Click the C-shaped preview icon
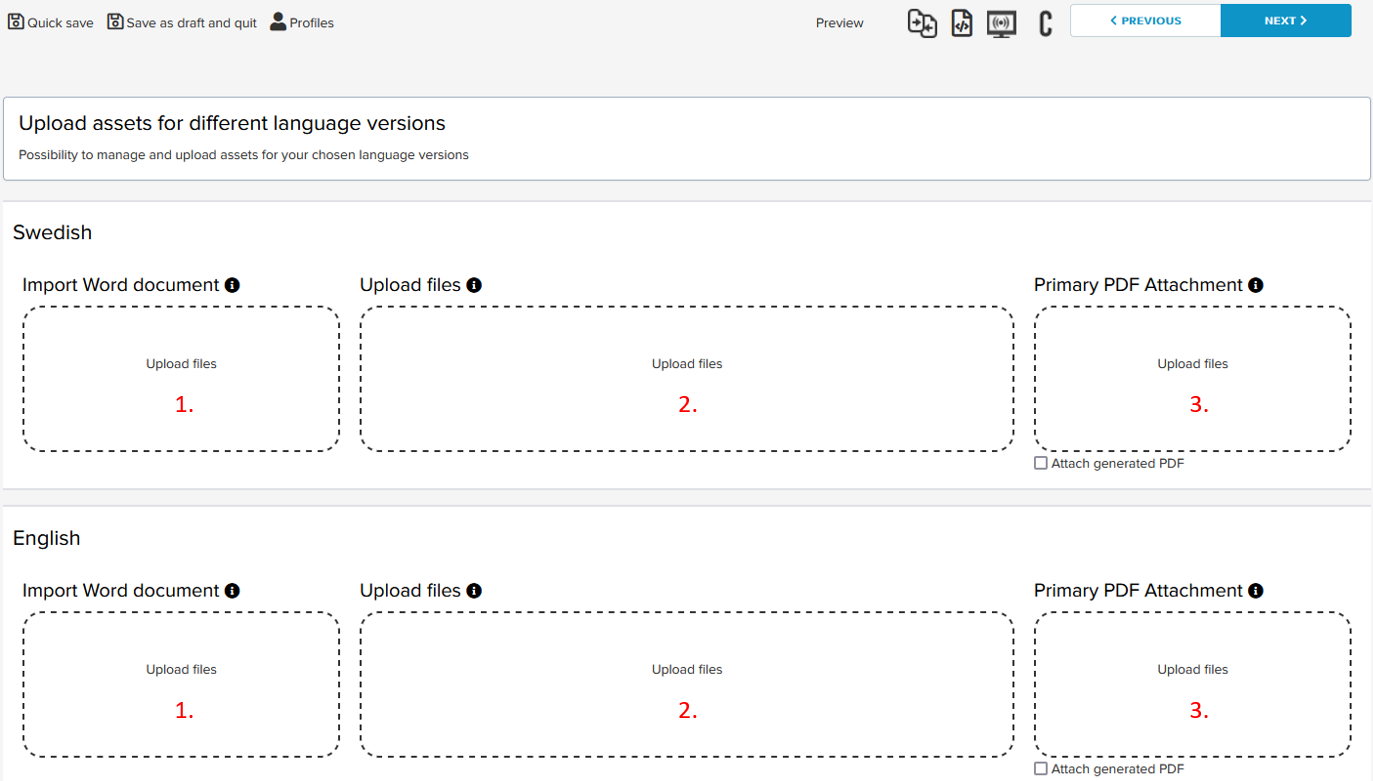This screenshot has width=1373, height=781. (1045, 23)
